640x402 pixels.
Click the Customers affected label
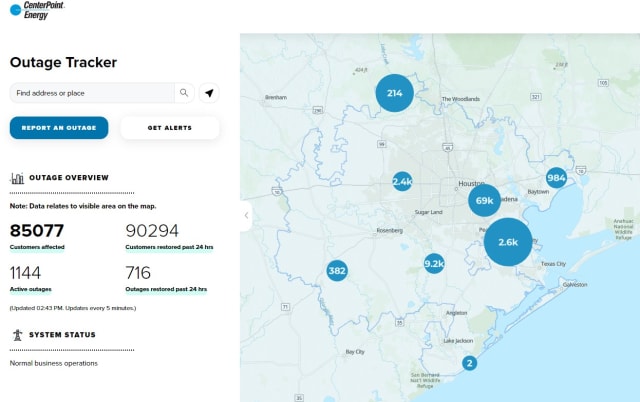[37, 247]
